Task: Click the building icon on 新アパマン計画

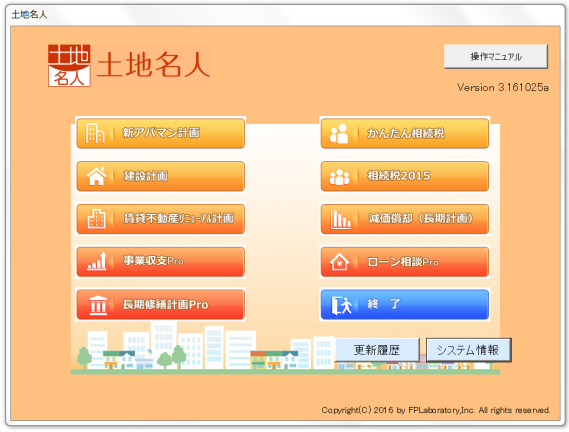Action: 95,133
